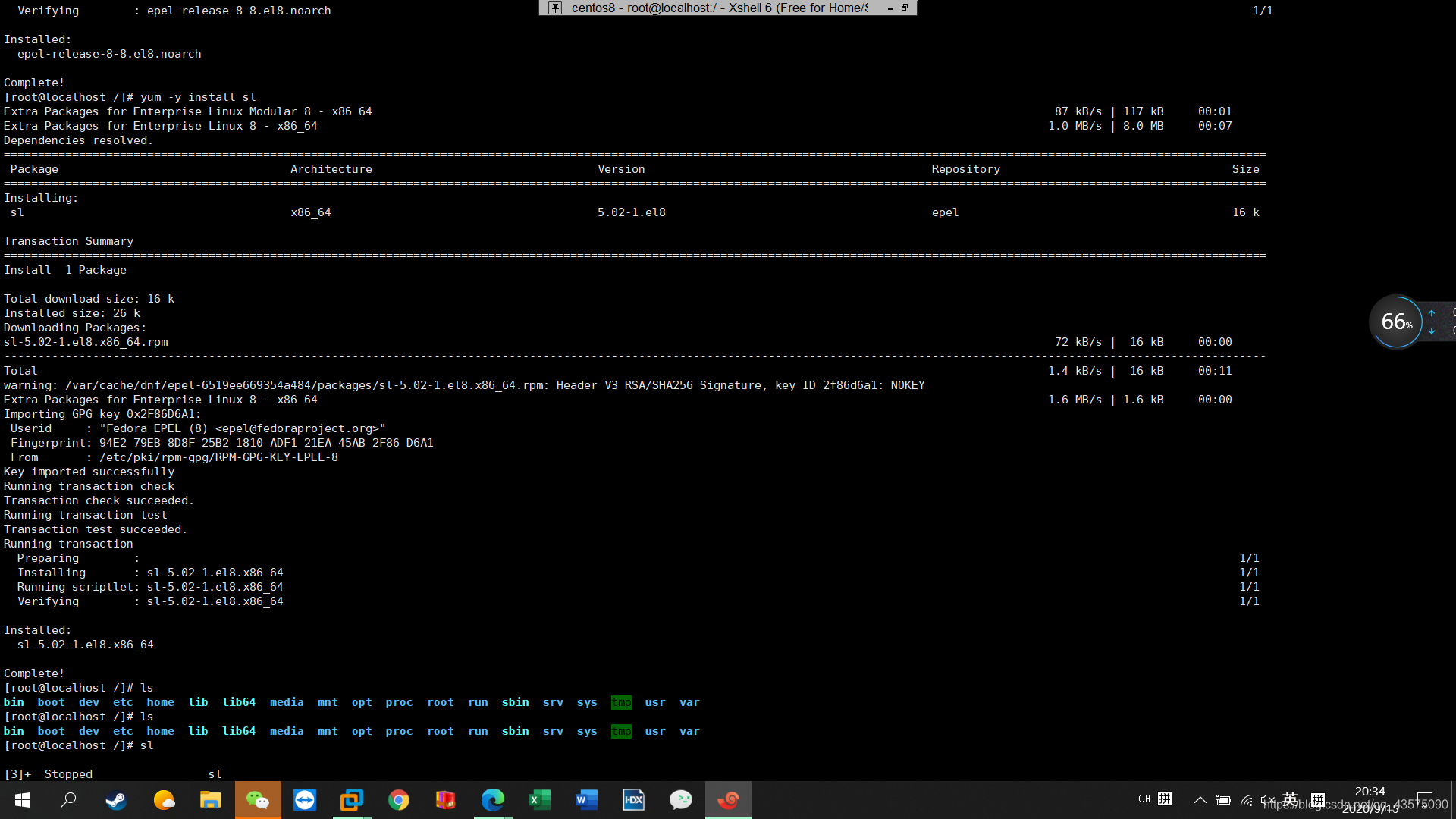This screenshot has width=1456, height=819.
Task: Click 'Total download size: 16 k' line
Action: click(x=89, y=299)
